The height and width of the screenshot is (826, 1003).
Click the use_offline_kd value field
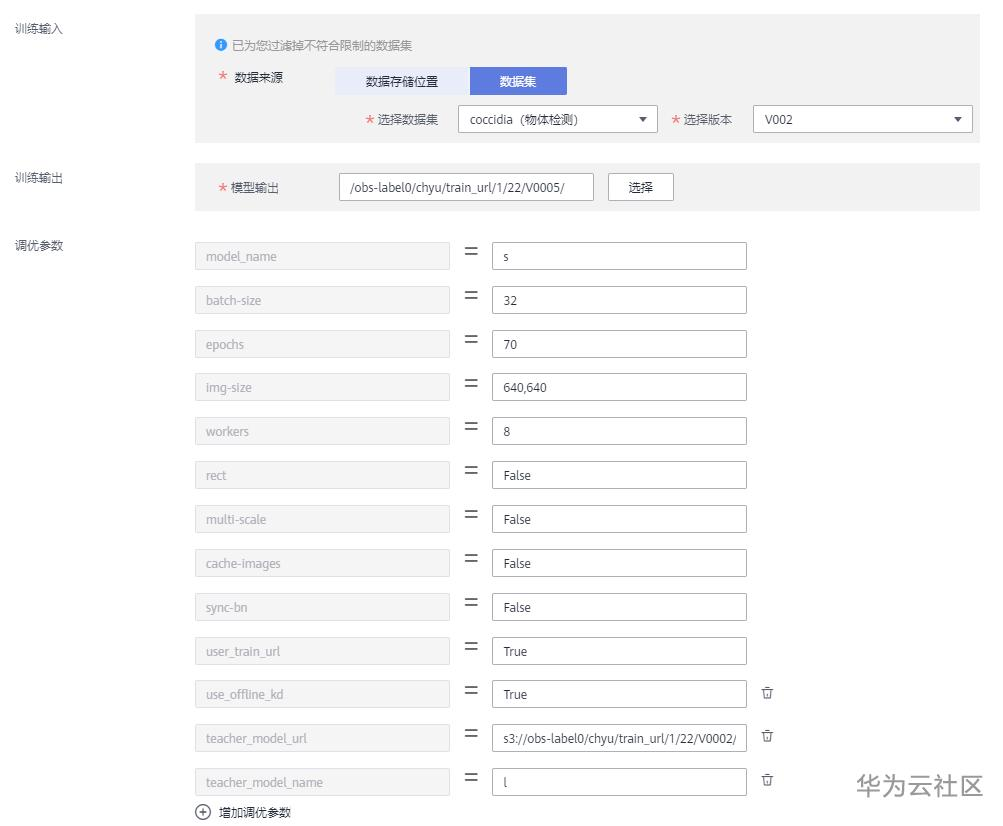619,694
